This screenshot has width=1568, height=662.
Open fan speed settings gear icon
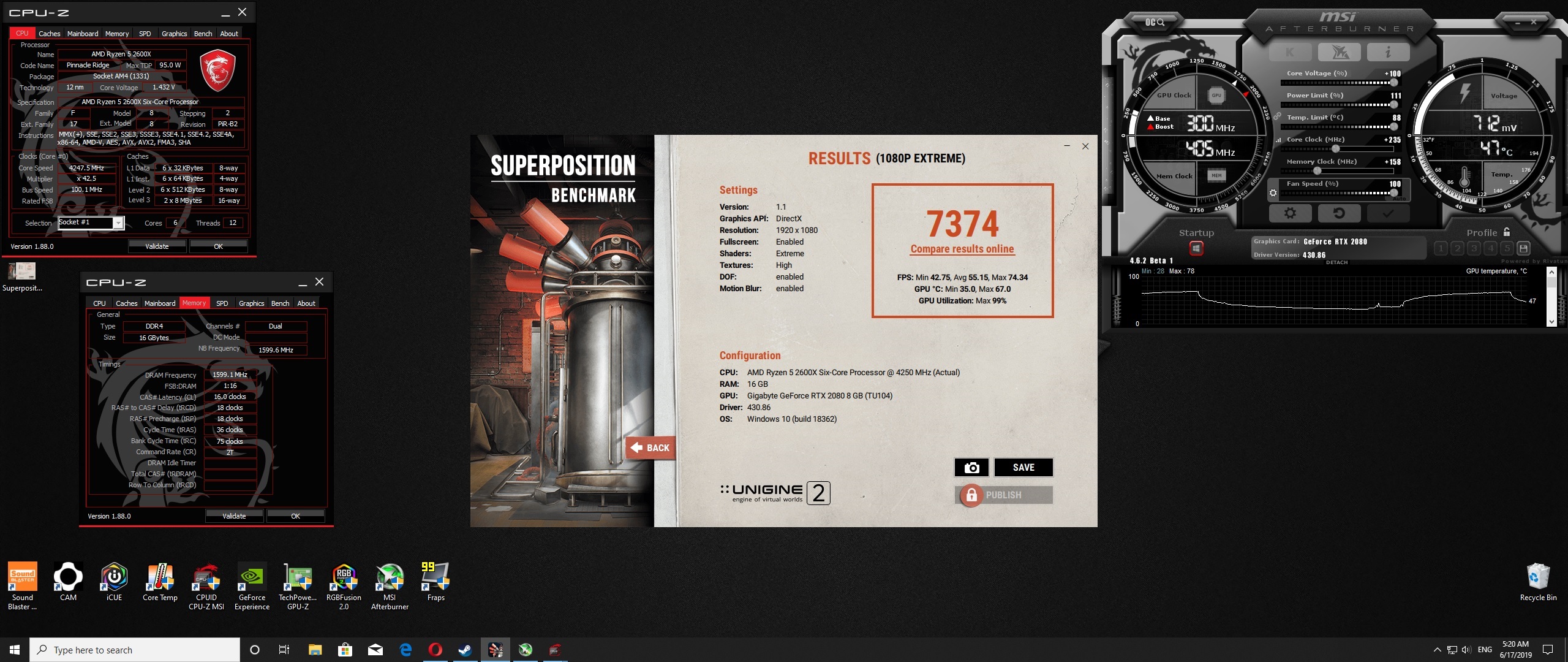[1273, 192]
